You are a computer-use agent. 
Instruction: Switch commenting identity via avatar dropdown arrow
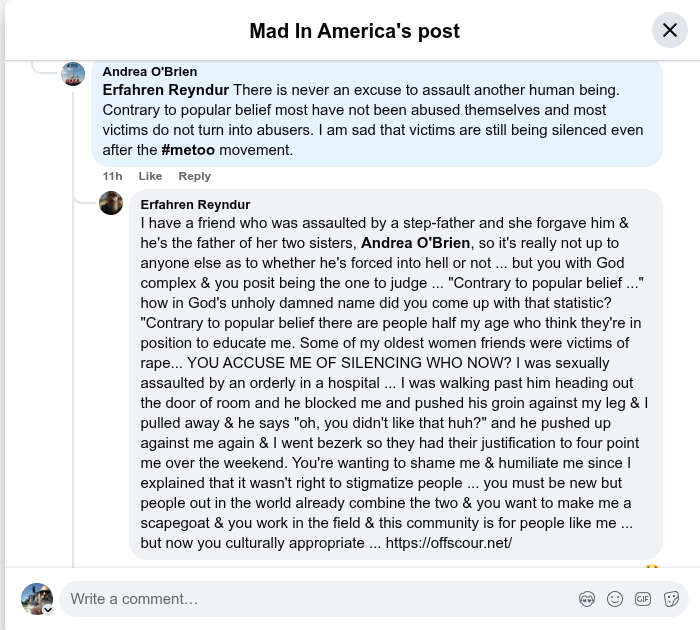[x=48, y=610]
